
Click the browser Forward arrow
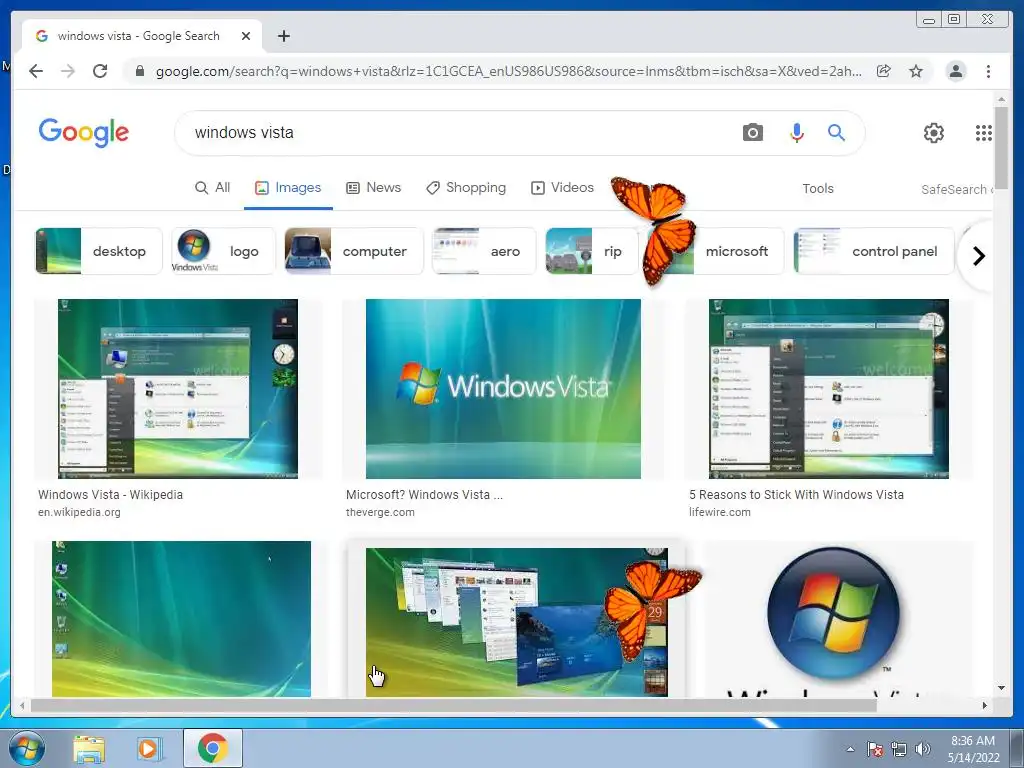click(68, 71)
